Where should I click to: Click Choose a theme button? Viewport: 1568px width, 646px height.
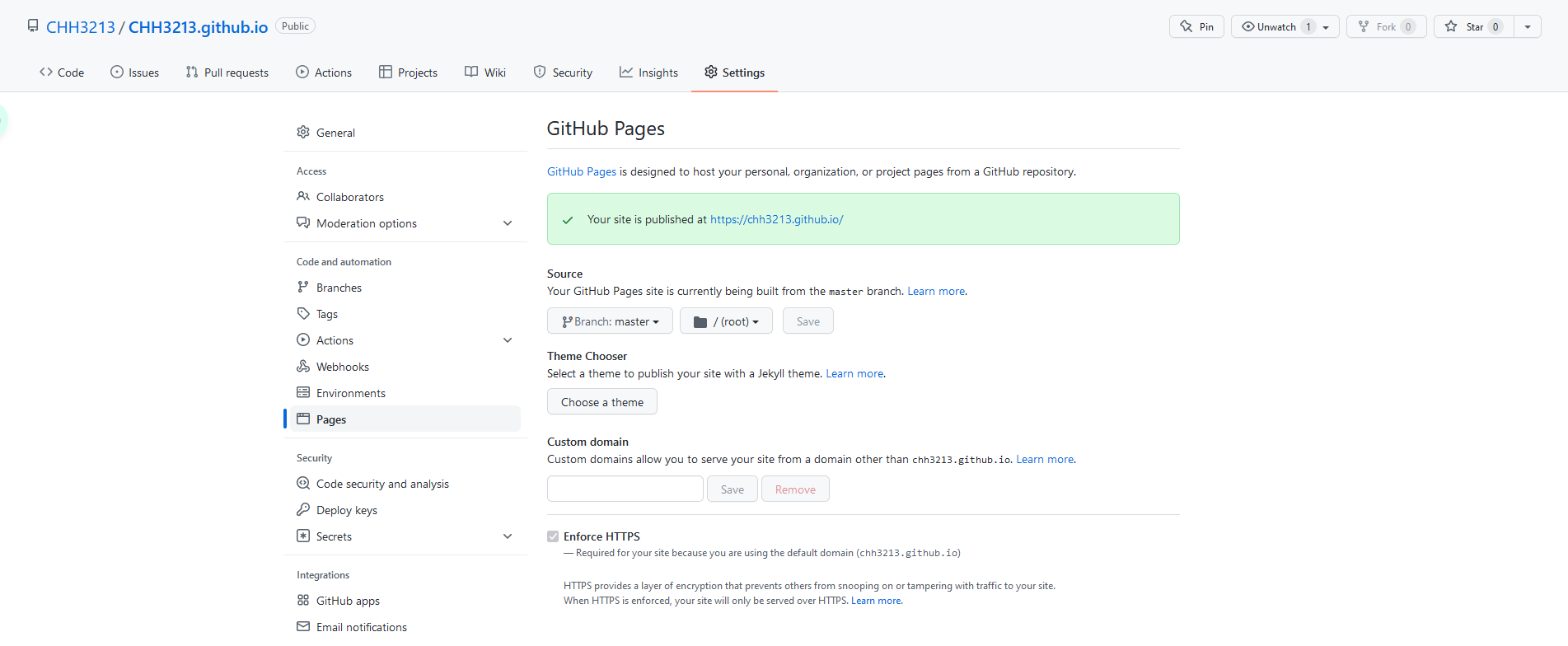[x=602, y=401]
